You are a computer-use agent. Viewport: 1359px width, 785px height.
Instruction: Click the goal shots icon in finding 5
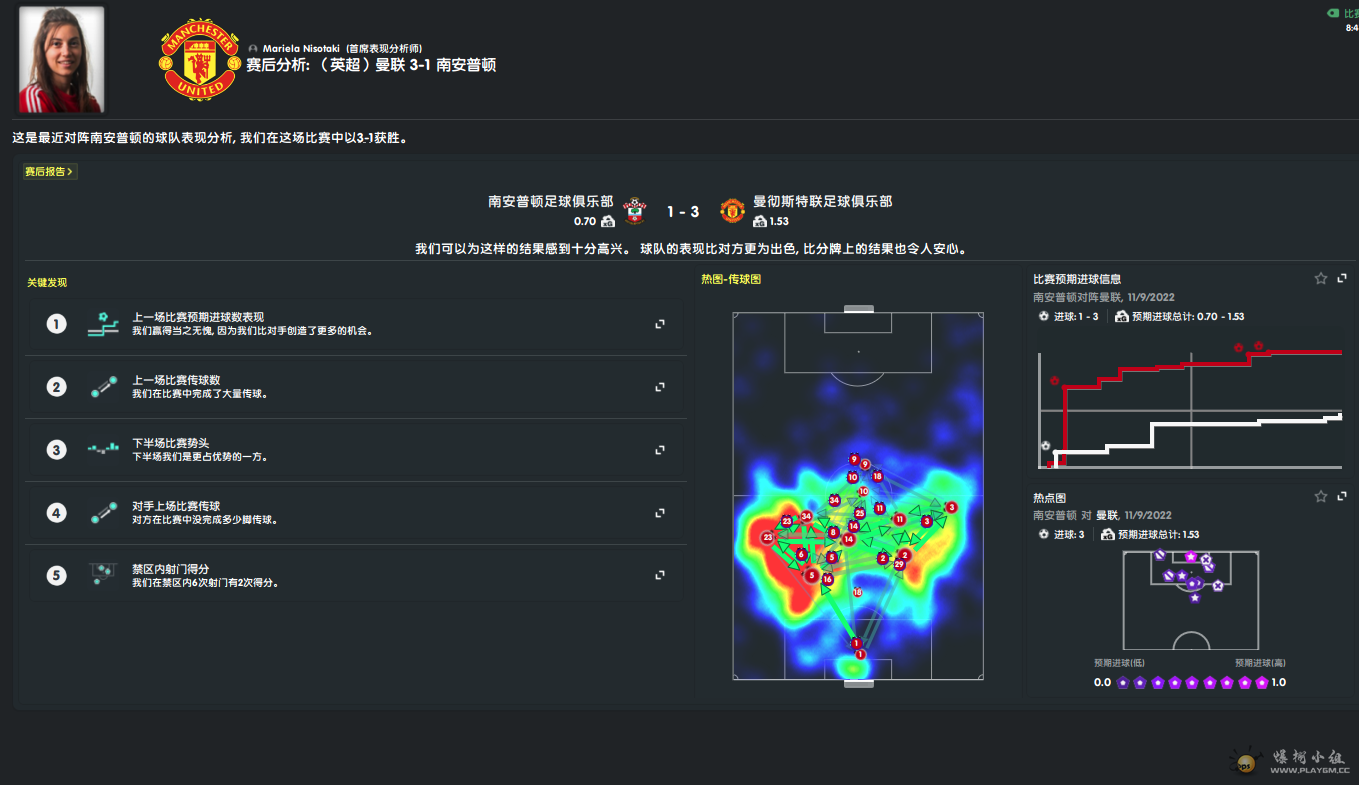[x=104, y=573]
